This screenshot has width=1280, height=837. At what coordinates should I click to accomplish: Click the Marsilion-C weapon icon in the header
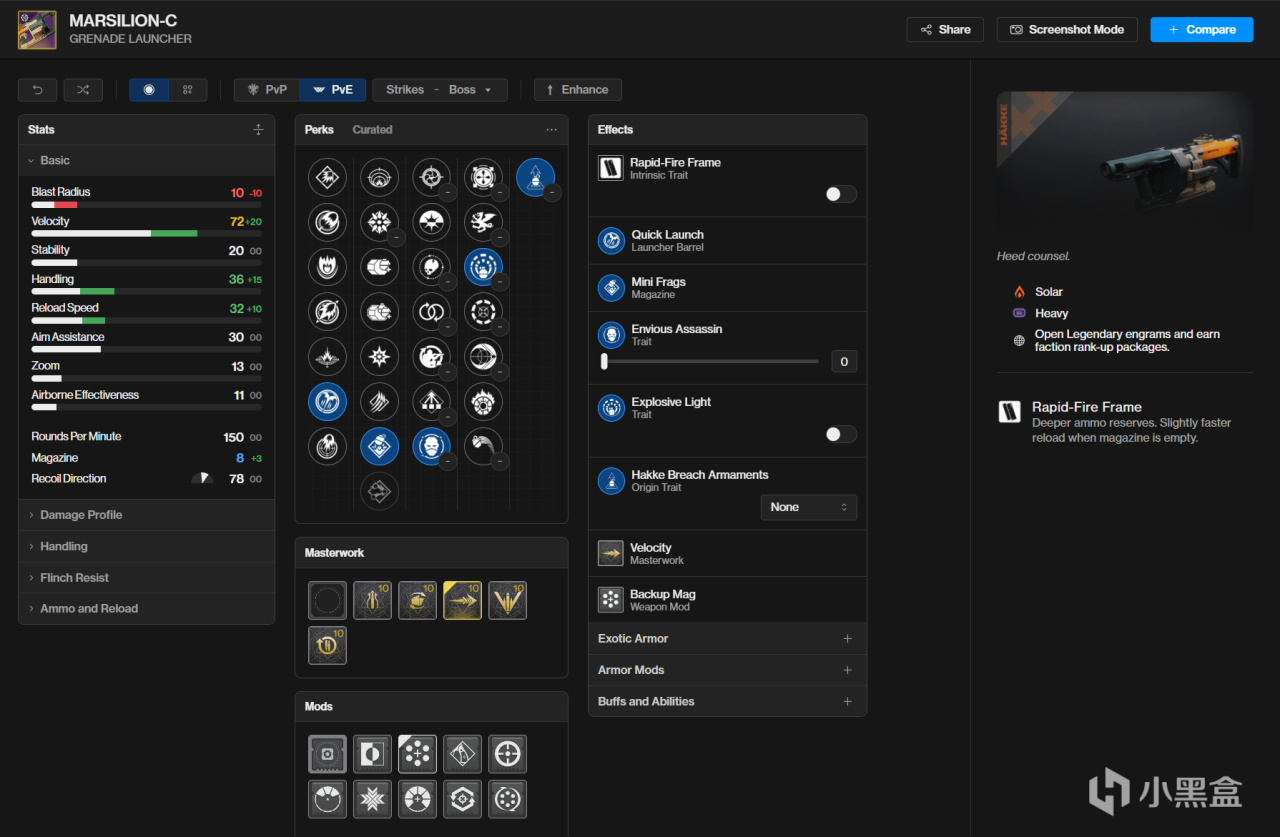(37, 30)
